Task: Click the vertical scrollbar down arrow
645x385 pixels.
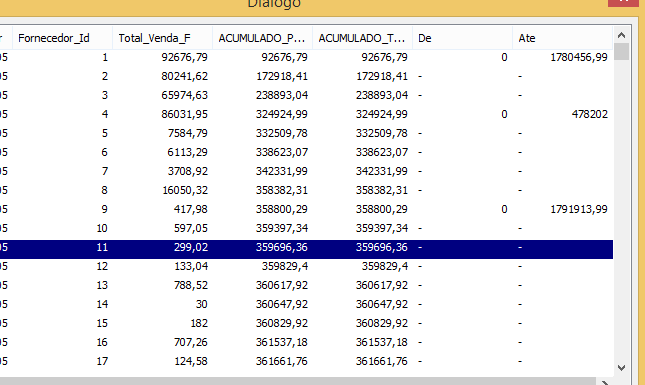Action: click(622, 368)
